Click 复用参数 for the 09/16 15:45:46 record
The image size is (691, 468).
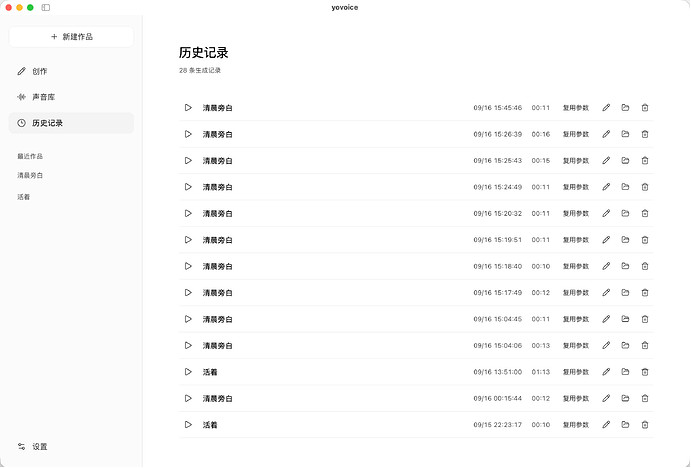[576, 108]
